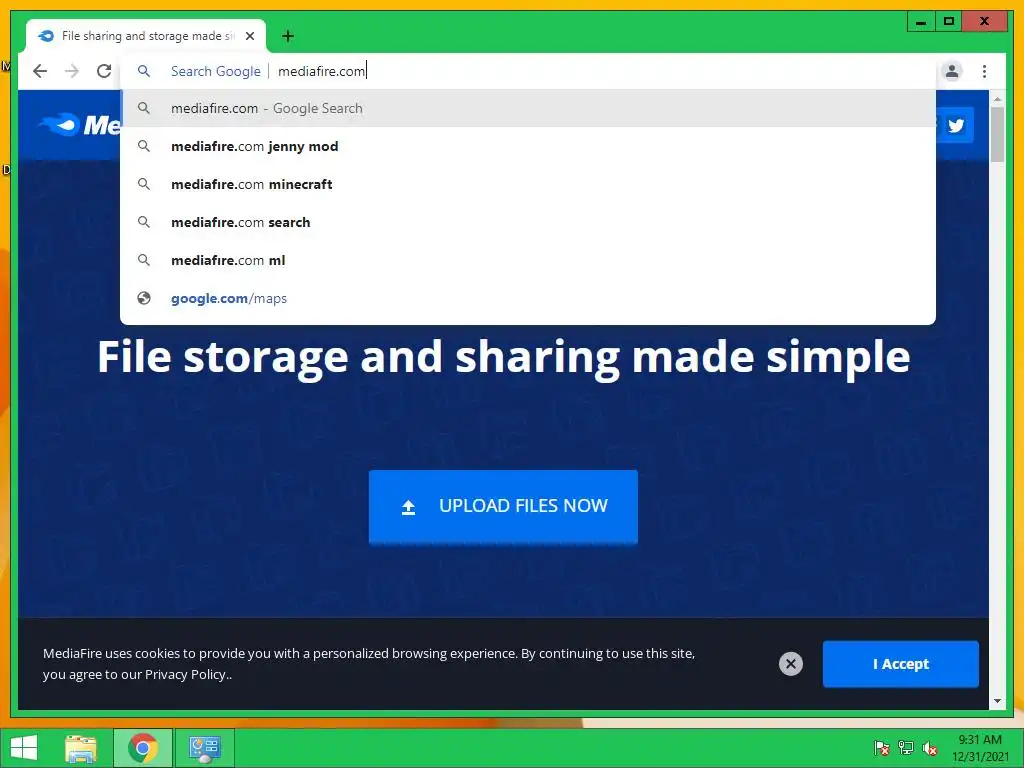Dismiss the cookie banner with X
1024x768 pixels.
click(790, 664)
